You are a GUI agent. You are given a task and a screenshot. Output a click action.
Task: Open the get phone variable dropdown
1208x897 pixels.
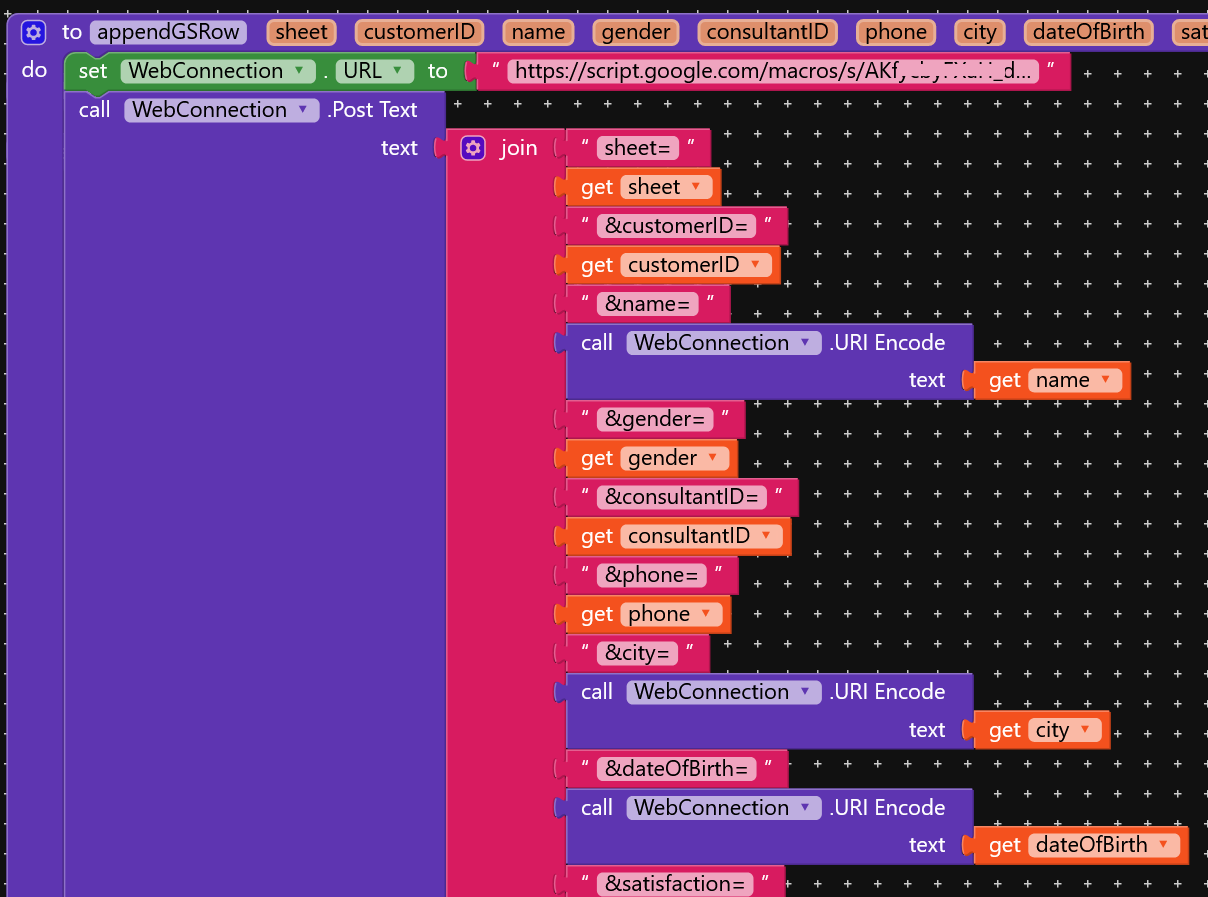tap(705, 614)
